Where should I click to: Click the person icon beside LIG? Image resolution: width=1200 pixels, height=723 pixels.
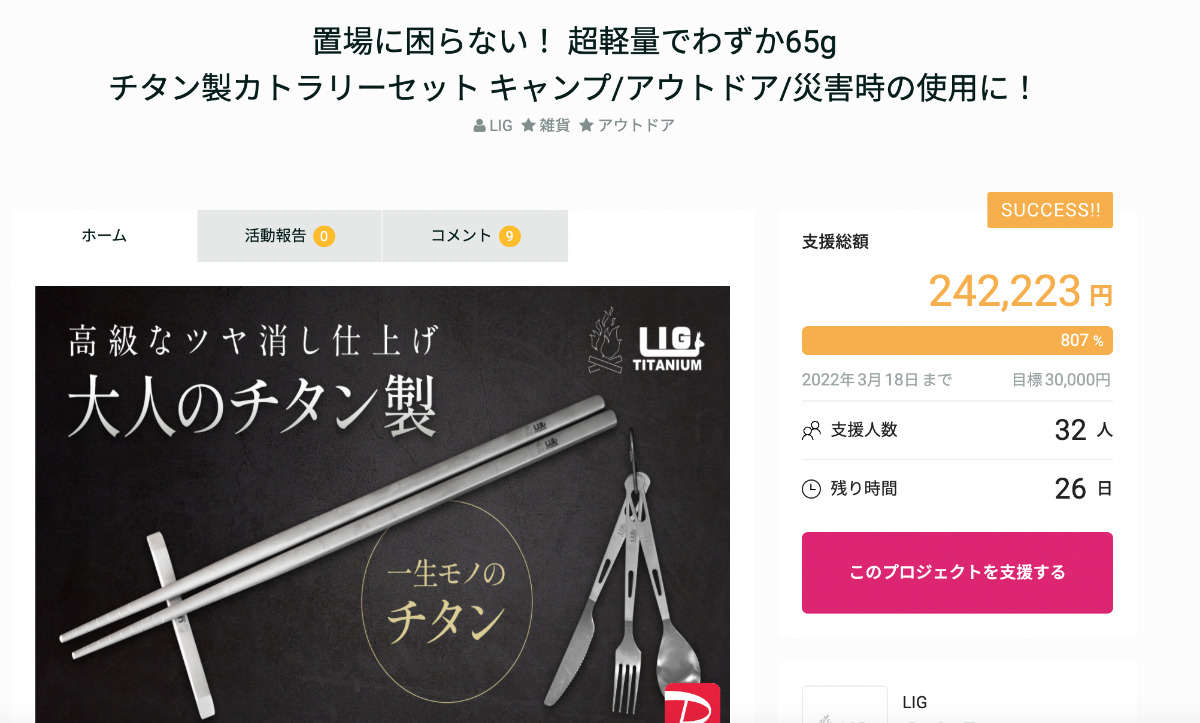click(x=480, y=126)
